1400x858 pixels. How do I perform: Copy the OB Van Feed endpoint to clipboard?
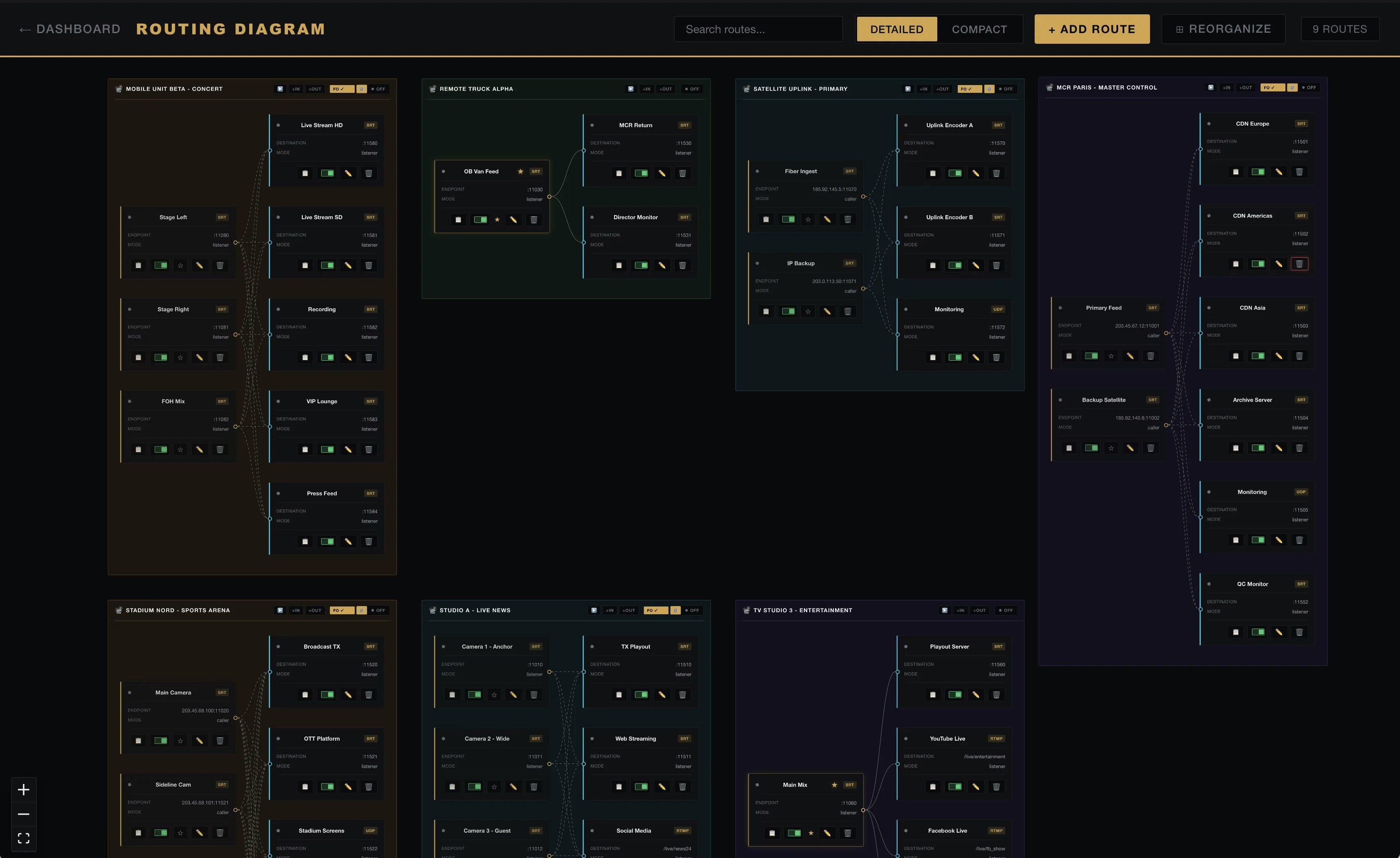tap(459, 219)
